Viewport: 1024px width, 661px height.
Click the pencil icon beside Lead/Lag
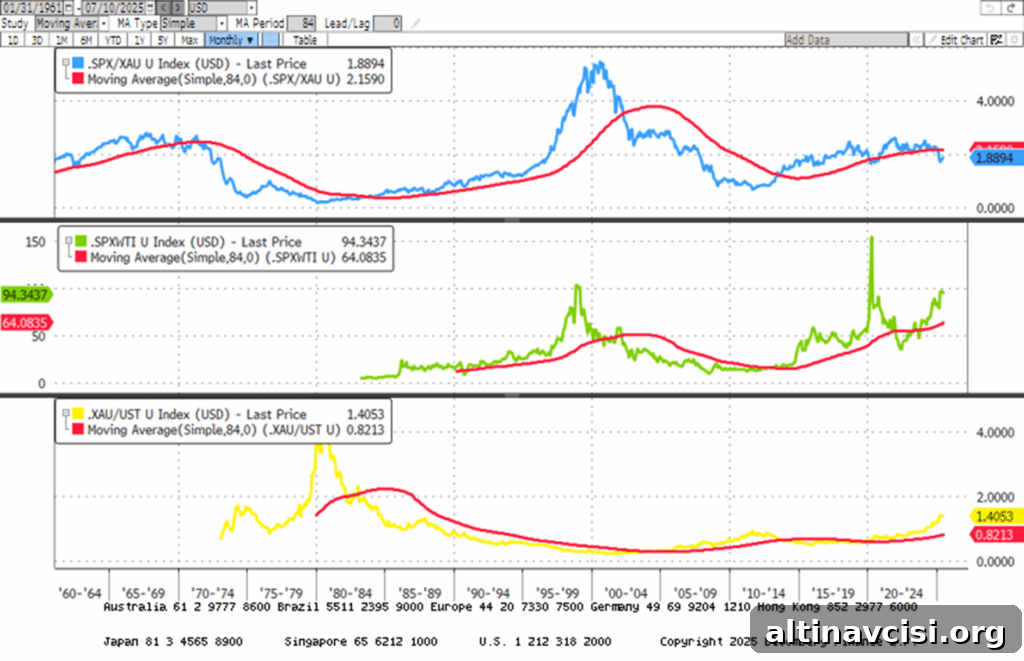415,24
